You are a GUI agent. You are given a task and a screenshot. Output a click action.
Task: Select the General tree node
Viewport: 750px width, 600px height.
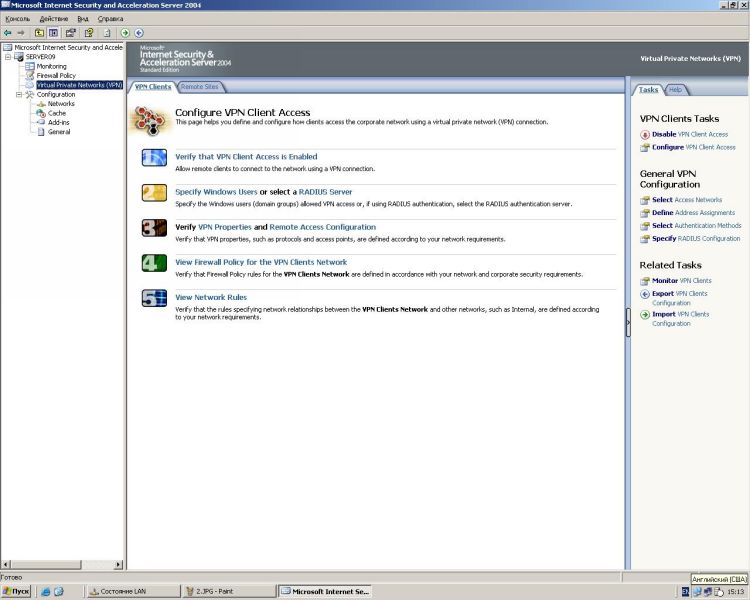(59, 132)
